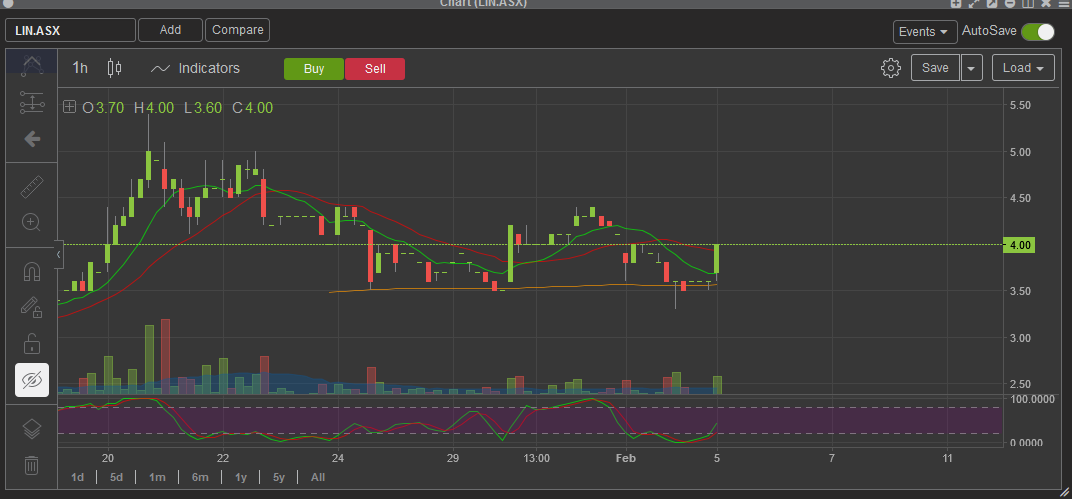This screenshot has width=1072, height=499.
Task: Click the left arrow drawing tool
Action: tap(31, 139)
